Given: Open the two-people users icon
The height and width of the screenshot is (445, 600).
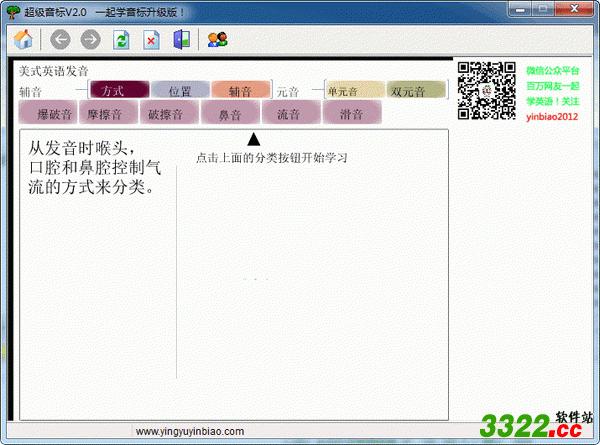Looking at the screenshot, I should click(217, 39).
